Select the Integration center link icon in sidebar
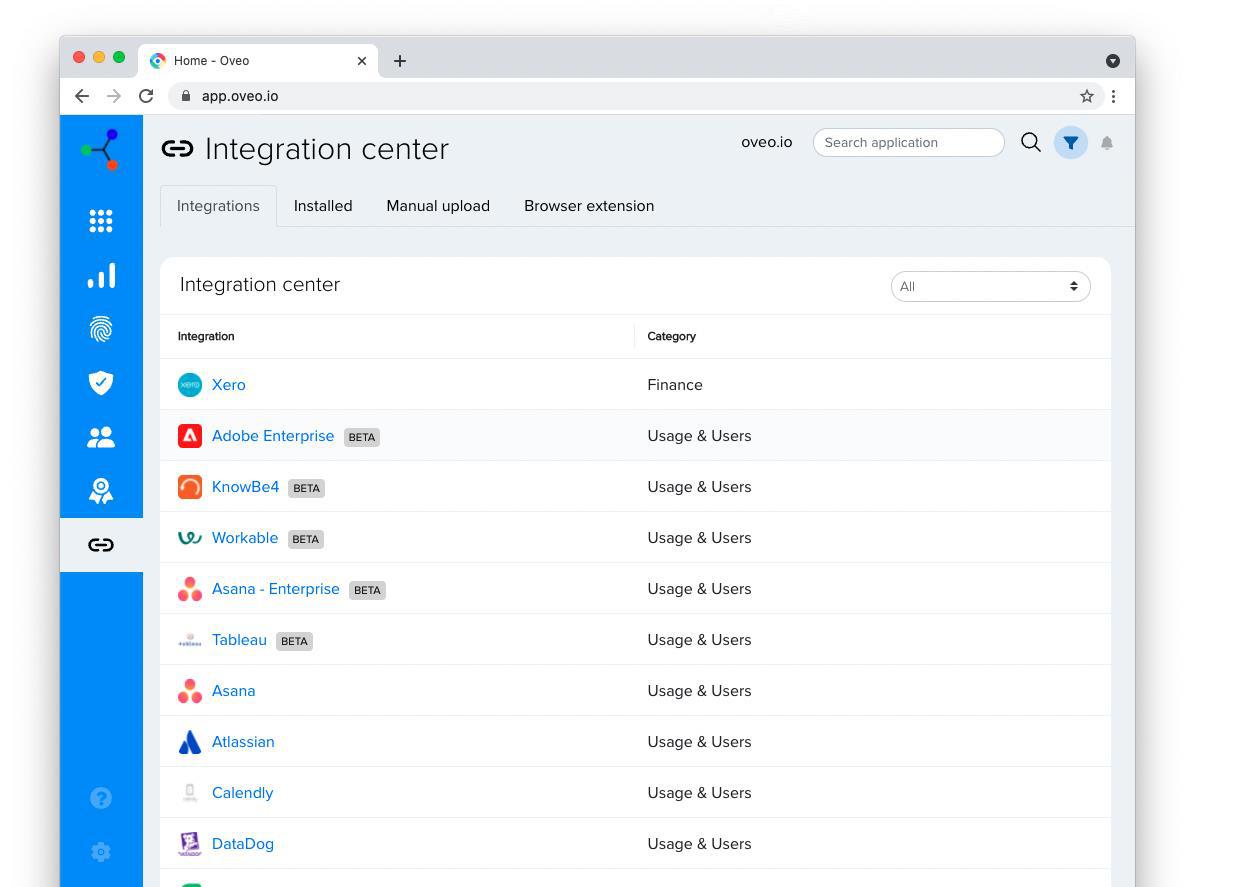This screenshot has height=887, width=1236. [101, 545]
